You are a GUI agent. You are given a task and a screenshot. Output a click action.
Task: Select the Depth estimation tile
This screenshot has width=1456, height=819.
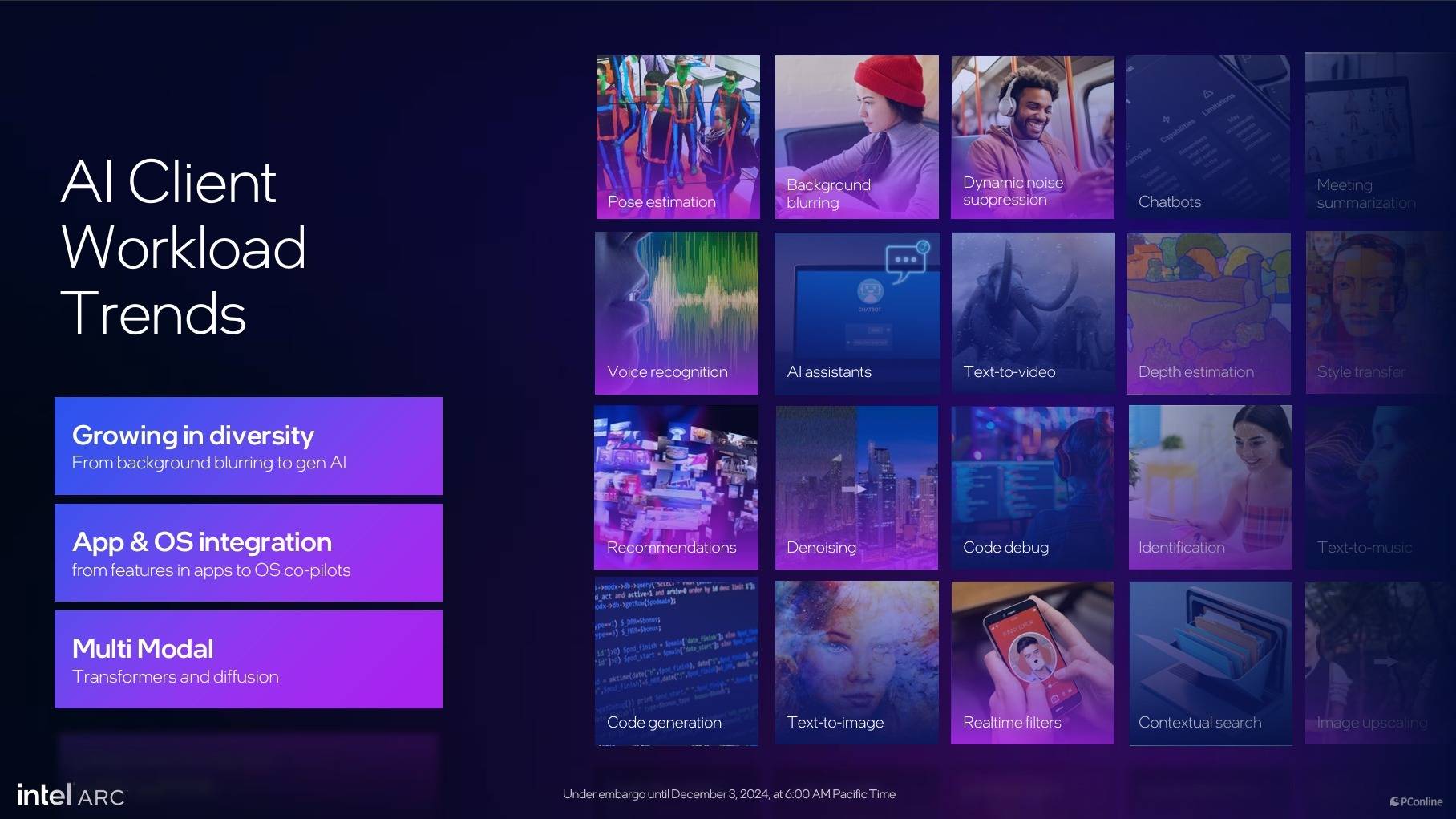pyautogui.click(x=1208, y=313)
